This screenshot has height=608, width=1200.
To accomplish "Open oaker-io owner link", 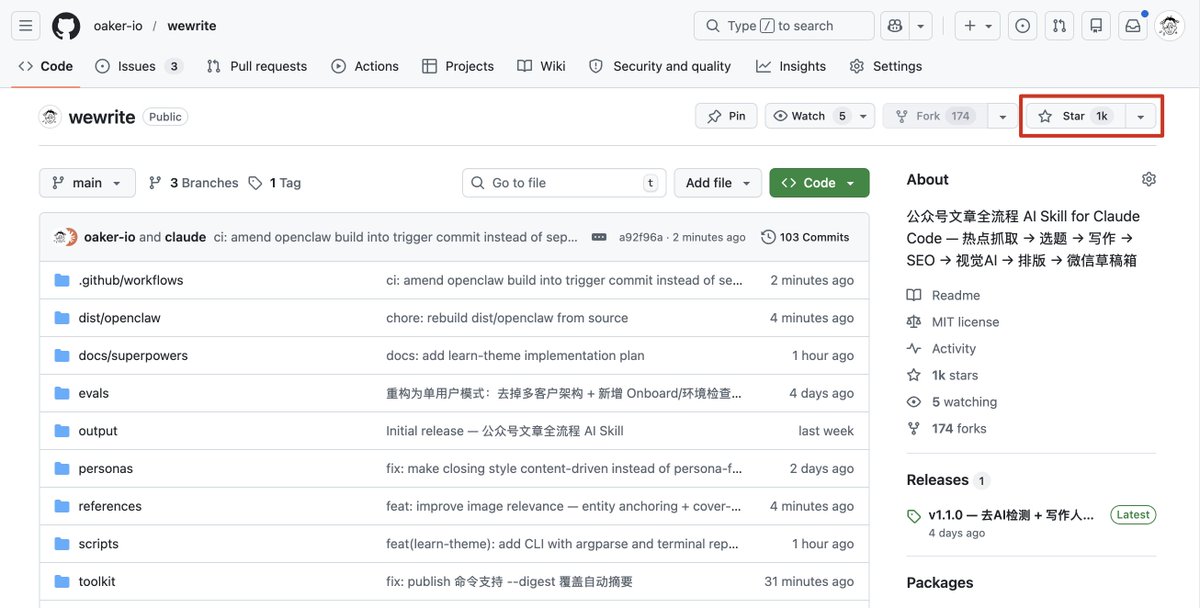I will pyautogui.click(x=116, y=26).
